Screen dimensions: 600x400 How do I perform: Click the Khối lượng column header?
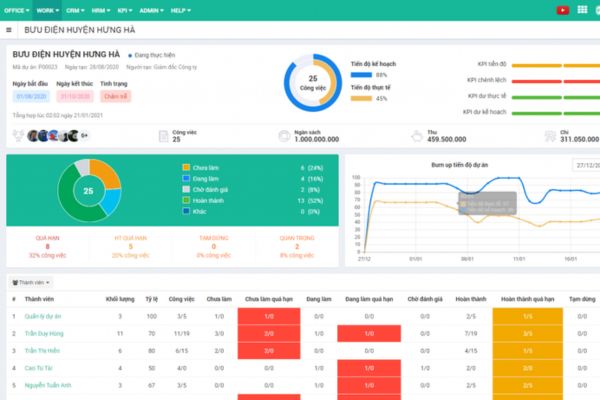[120, 299]
